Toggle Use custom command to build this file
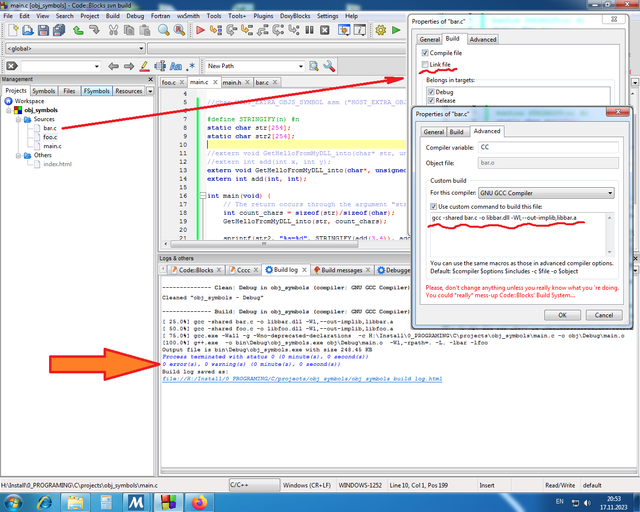Viewport: 640px width, 512px height. pos(433,207)
